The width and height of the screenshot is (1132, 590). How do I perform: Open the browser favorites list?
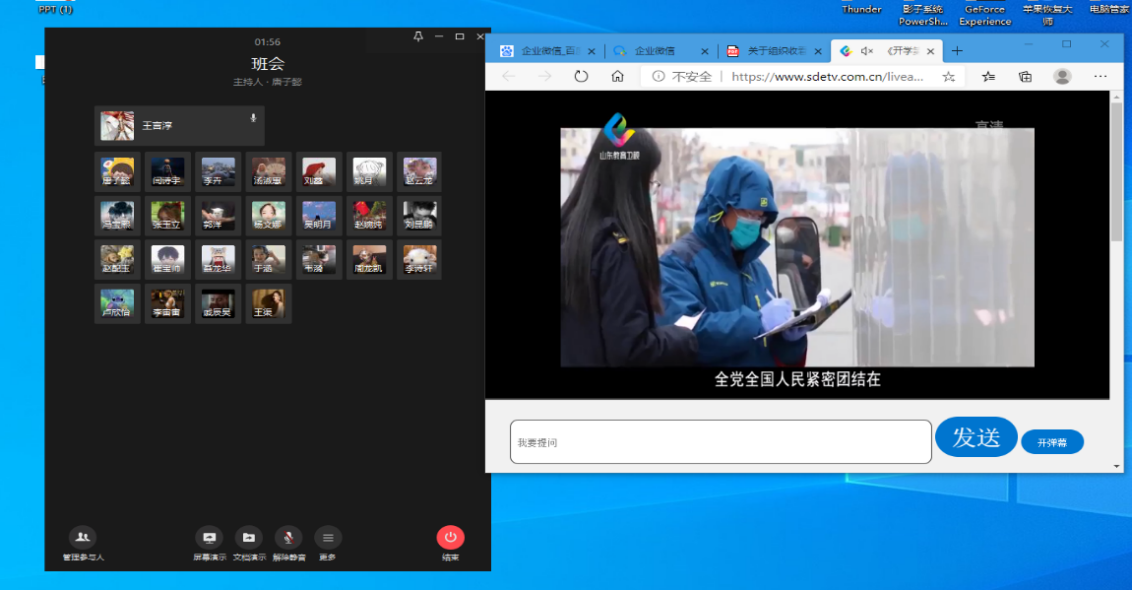pyautogui.click(x=988, y=76)
